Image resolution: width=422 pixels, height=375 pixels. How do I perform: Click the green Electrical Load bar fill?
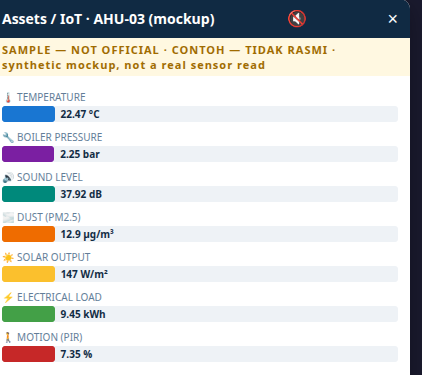point(28,314)
